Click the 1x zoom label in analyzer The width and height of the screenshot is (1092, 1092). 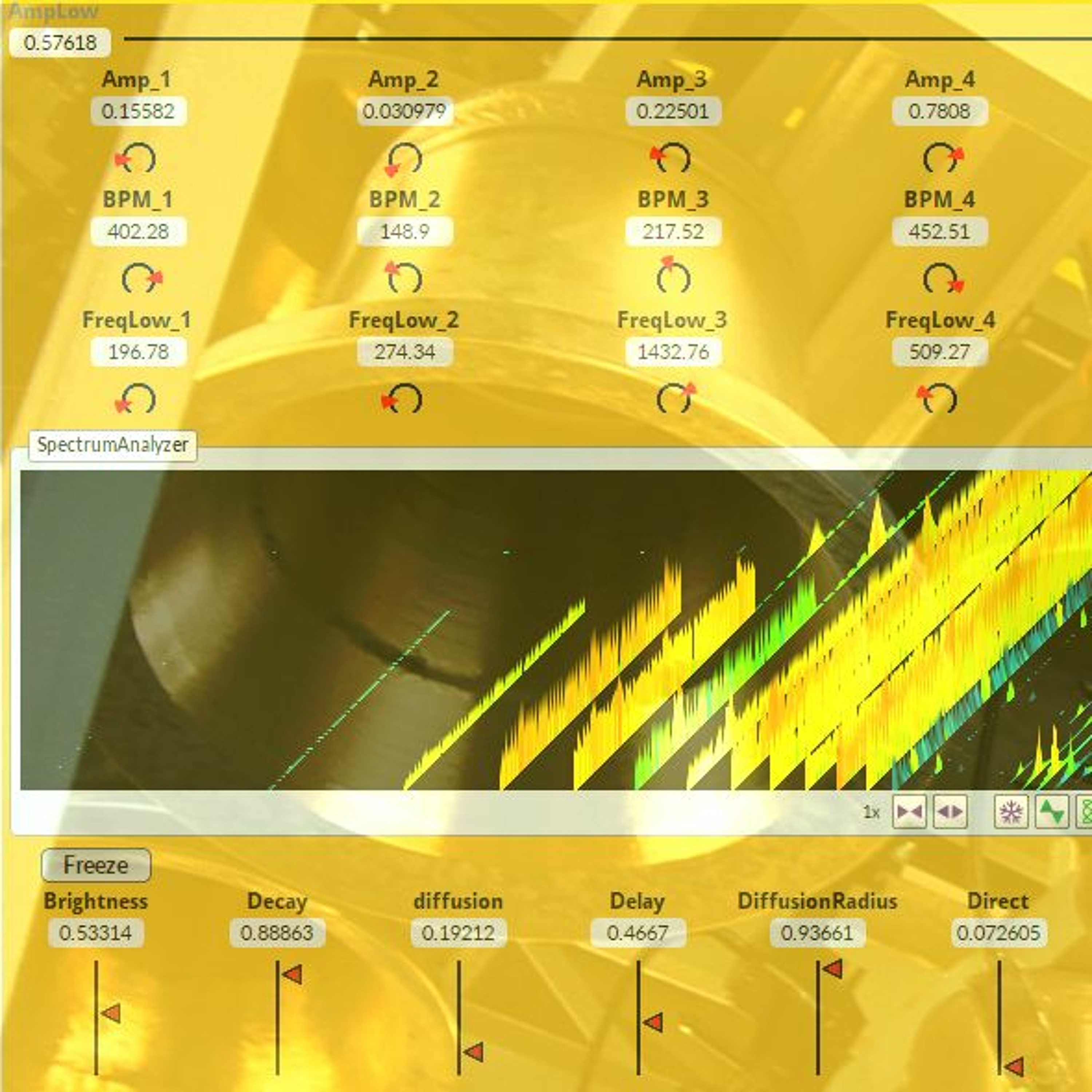pyautogui.click(x=871, y=812)
